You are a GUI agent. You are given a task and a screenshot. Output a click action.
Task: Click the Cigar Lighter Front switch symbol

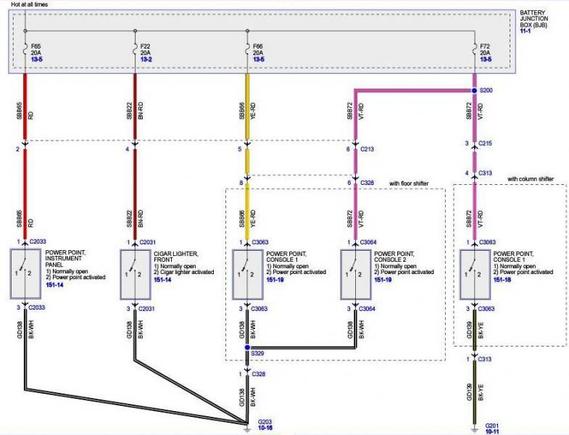tap(135, 274)
